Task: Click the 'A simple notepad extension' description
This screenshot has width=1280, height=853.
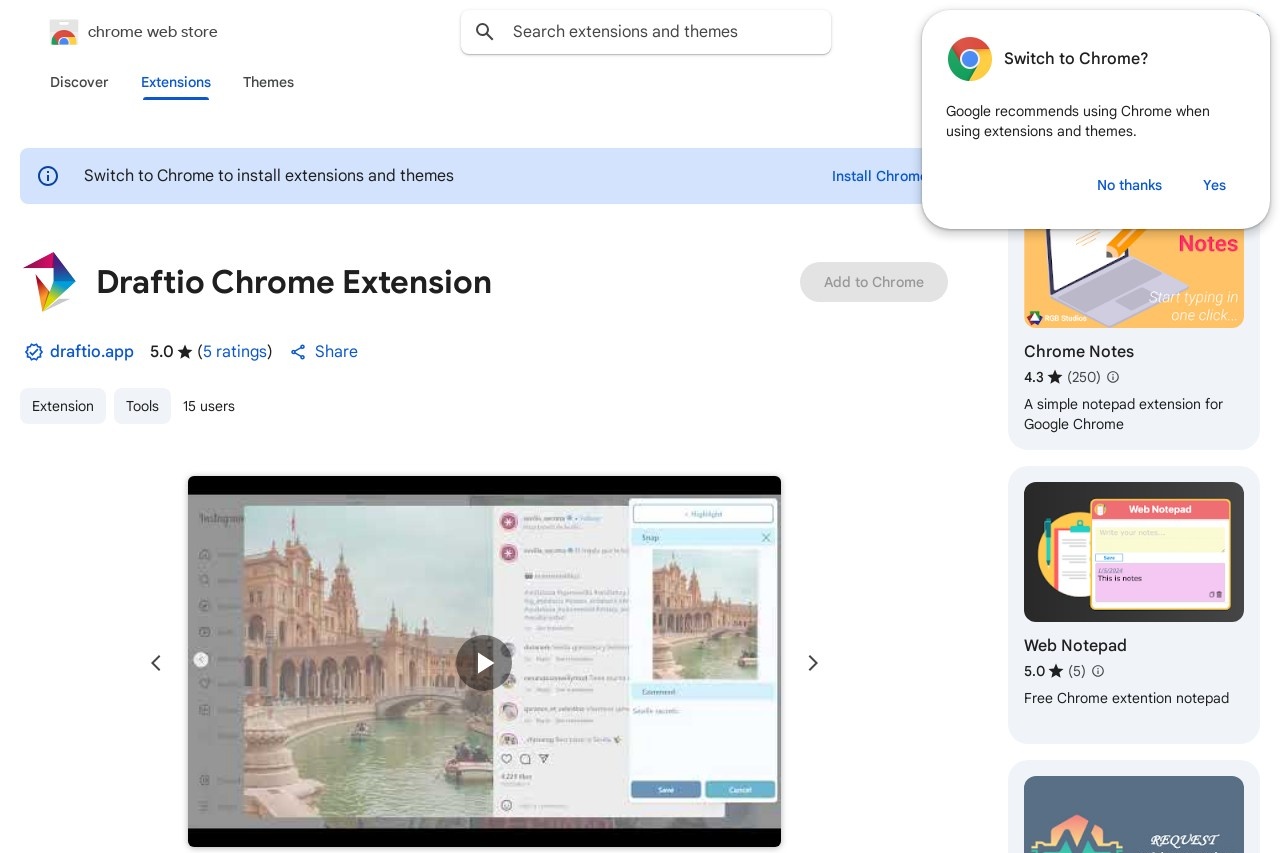Action: (x=1124, y=414)
